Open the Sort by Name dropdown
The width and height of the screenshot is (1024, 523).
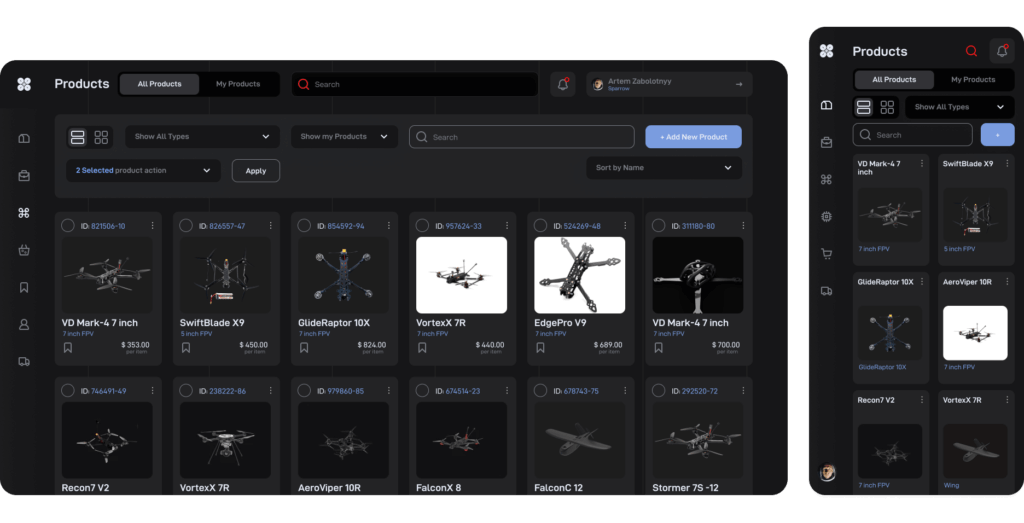coord(663,168)
